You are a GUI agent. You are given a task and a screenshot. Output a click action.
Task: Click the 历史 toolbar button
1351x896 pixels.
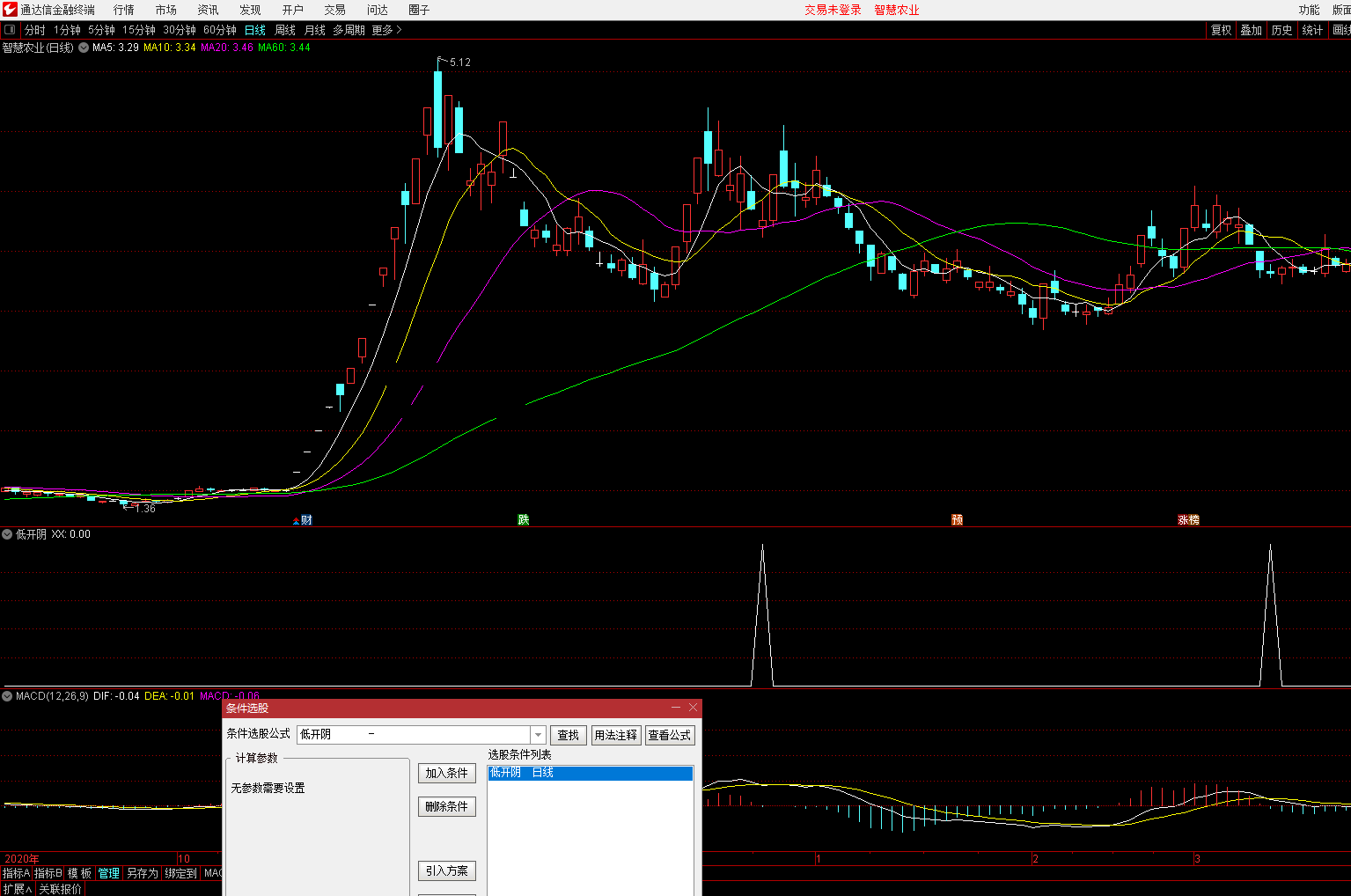point(1282,30)
